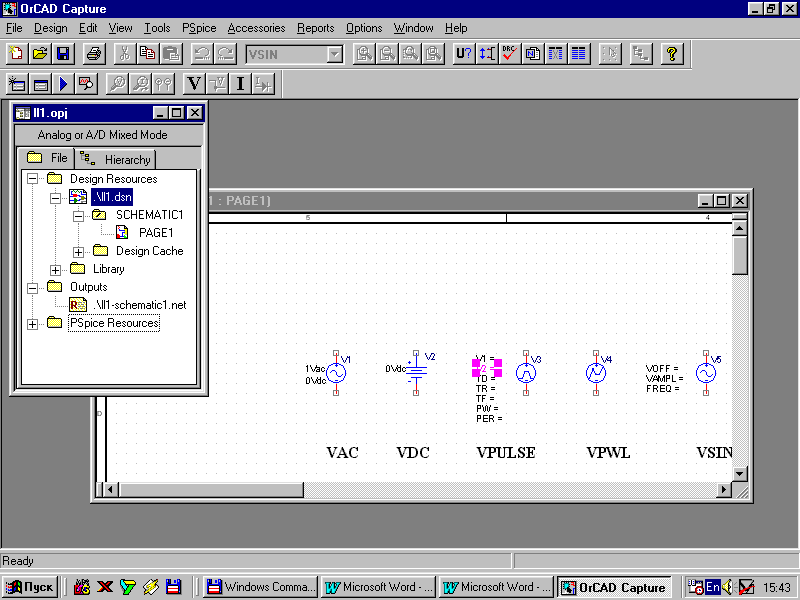The image size is (800, 600).
Task: Switch to the File tab
Action: (46, 158)
